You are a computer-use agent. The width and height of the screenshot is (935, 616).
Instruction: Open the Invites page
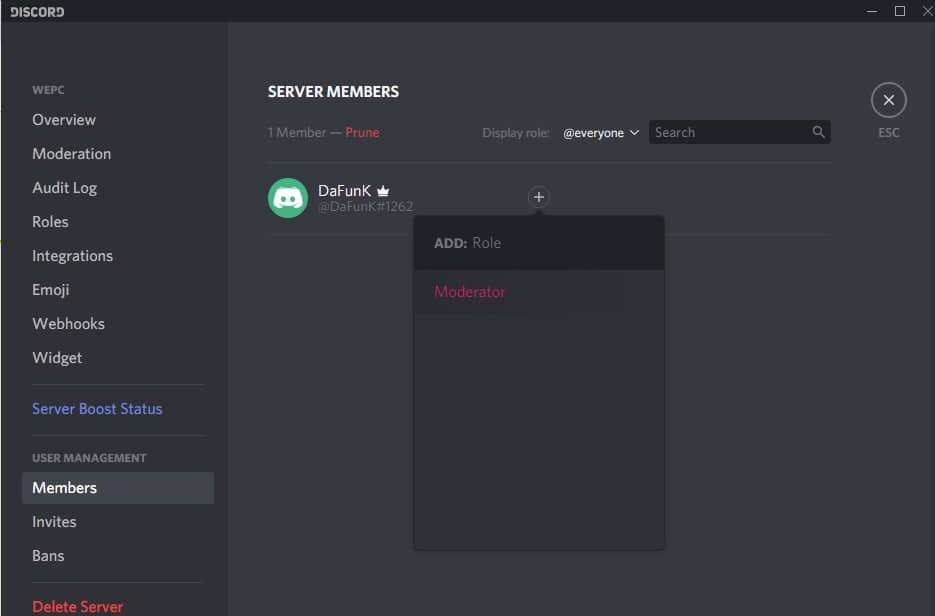54,522
